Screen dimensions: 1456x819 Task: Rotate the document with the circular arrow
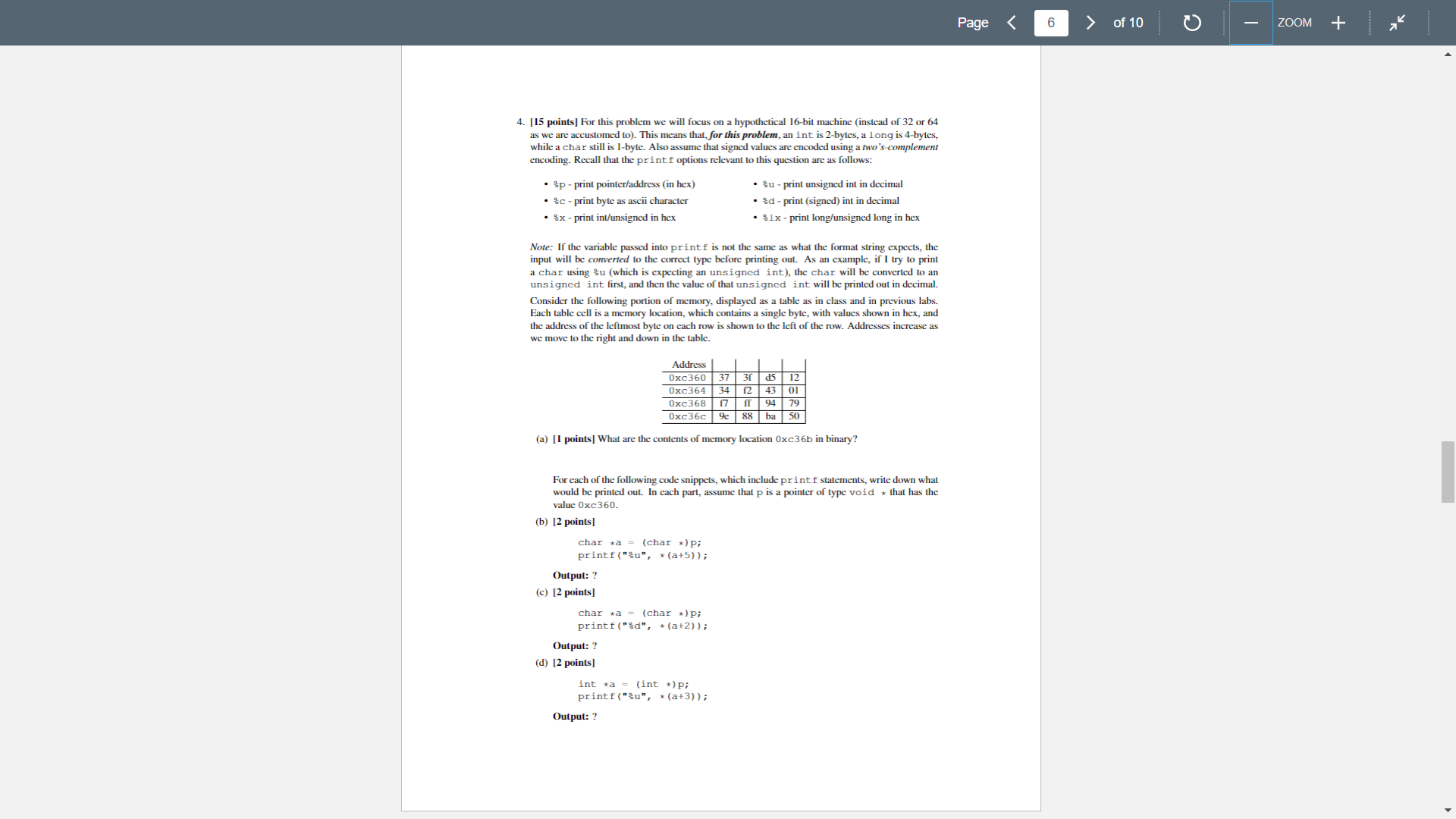pyautogui.click(x=1192, y=23)
